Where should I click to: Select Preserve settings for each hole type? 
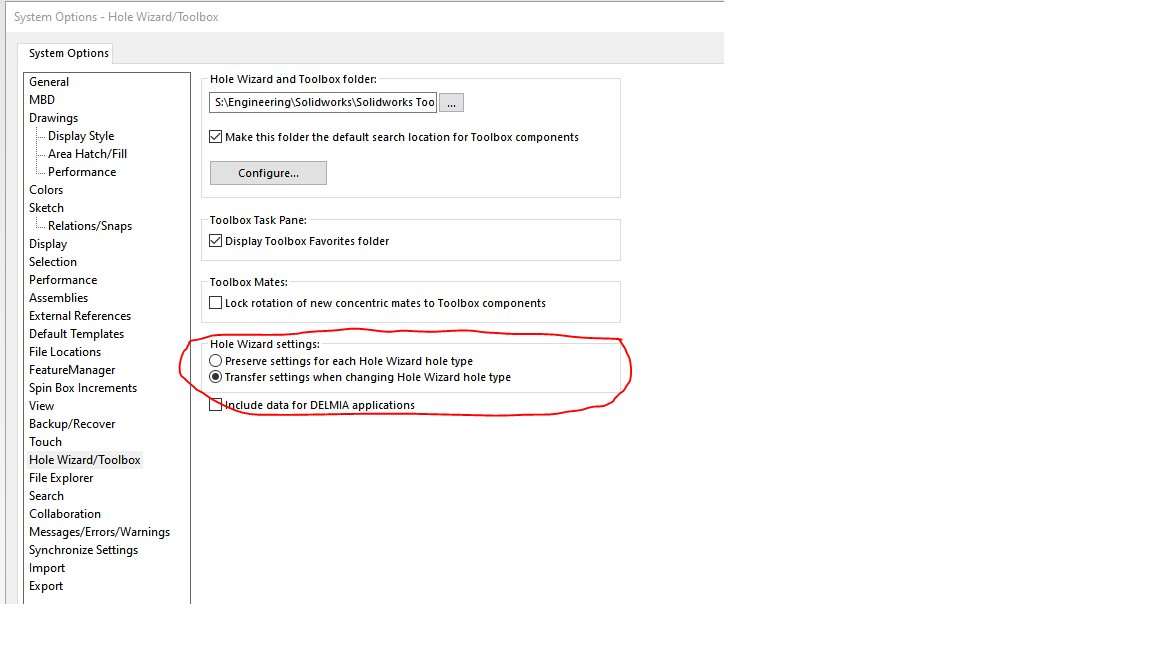click(x=216, y=361)
